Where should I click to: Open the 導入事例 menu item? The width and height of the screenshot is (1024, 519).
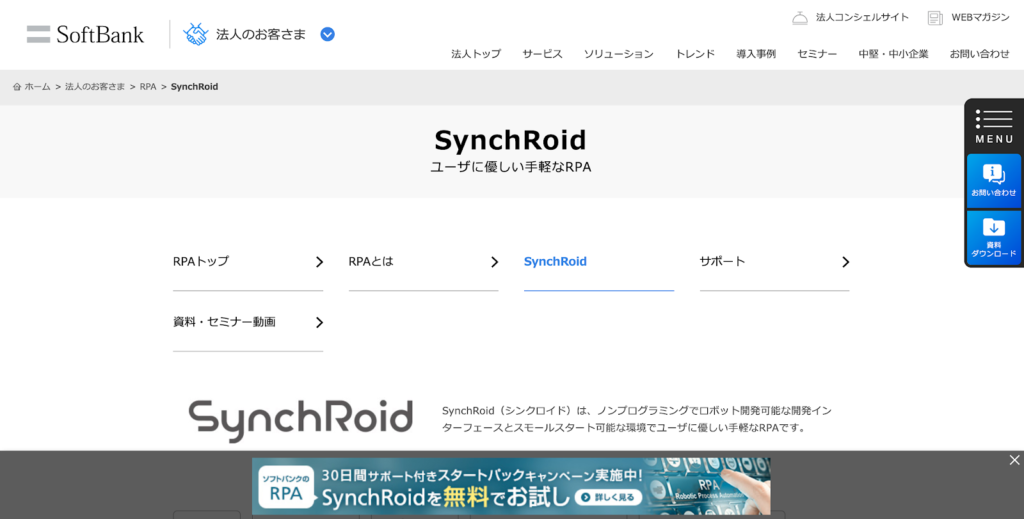pos(756,54)
